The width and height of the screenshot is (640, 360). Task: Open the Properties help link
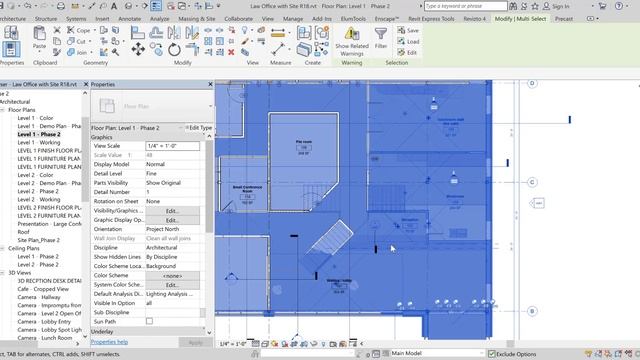[109, 342]
